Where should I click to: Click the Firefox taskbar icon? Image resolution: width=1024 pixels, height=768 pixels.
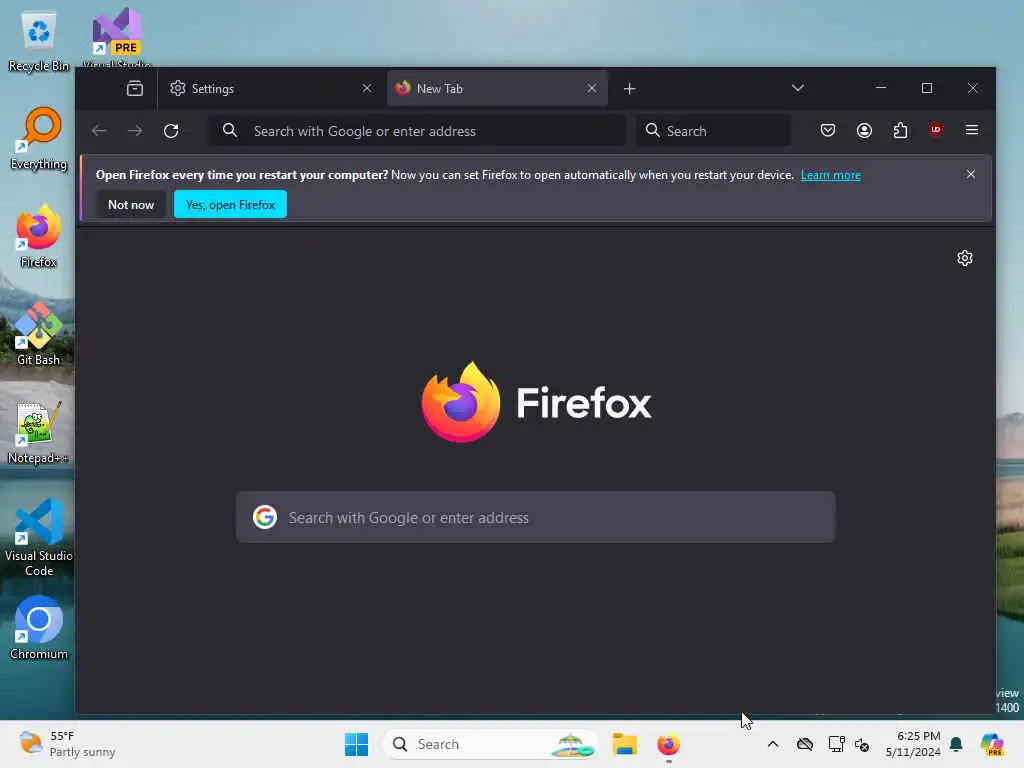click(x=668, y=744)
